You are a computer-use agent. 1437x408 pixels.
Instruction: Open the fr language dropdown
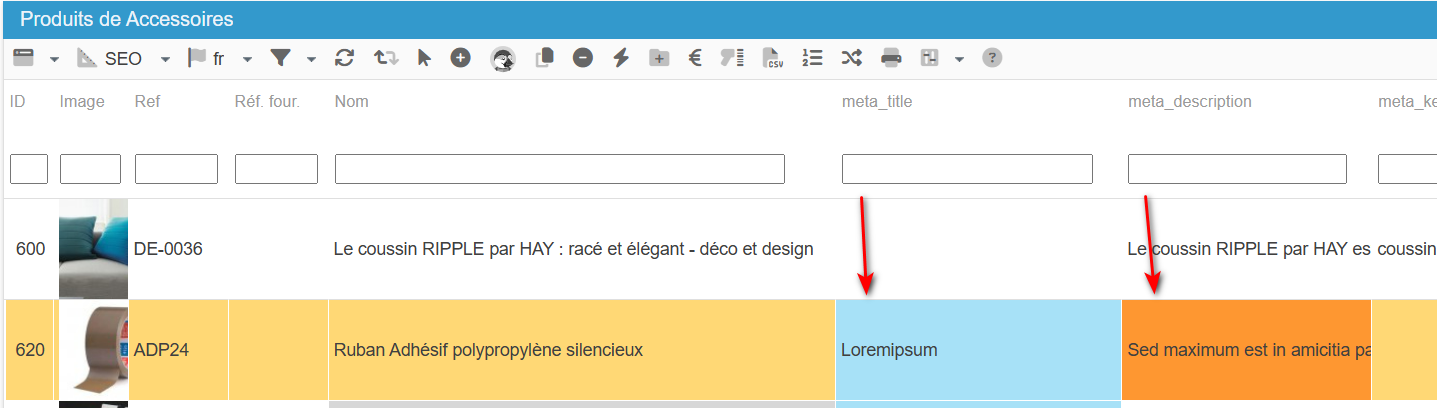(x=247, y=59)
